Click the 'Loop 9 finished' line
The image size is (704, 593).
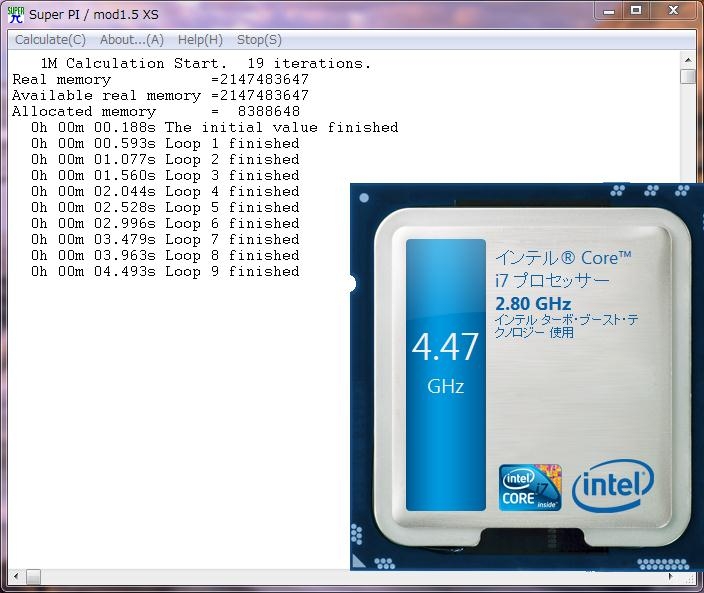coord(165,272)
